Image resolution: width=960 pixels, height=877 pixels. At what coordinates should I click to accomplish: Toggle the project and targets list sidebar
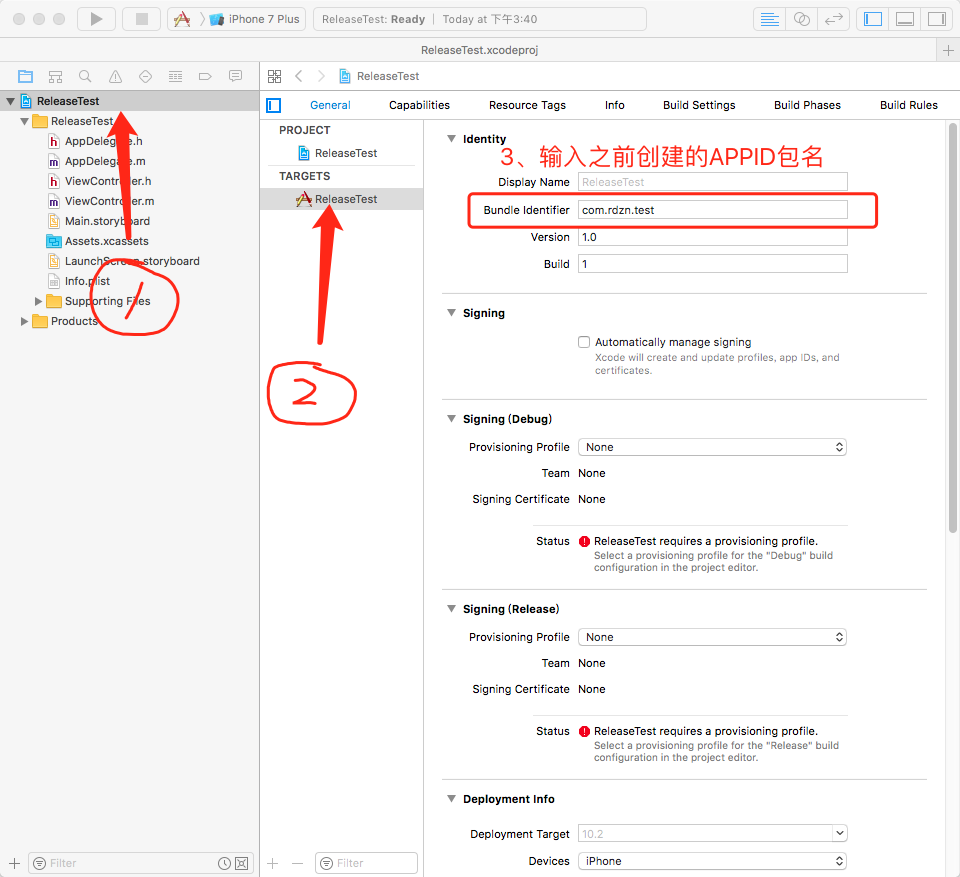click(274, 105)
